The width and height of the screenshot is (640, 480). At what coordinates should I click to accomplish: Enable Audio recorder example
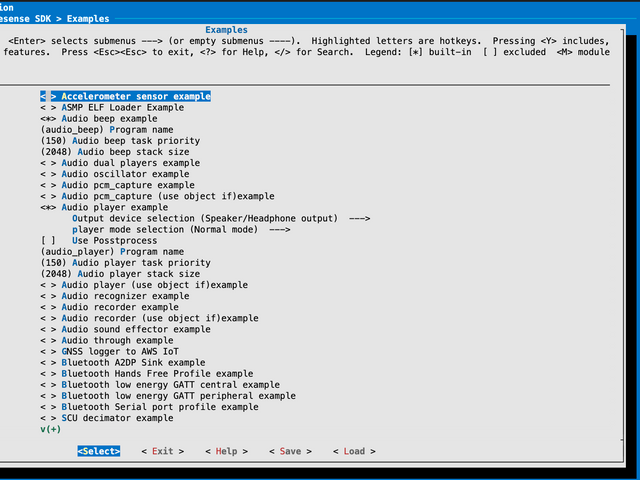point(109,307)
